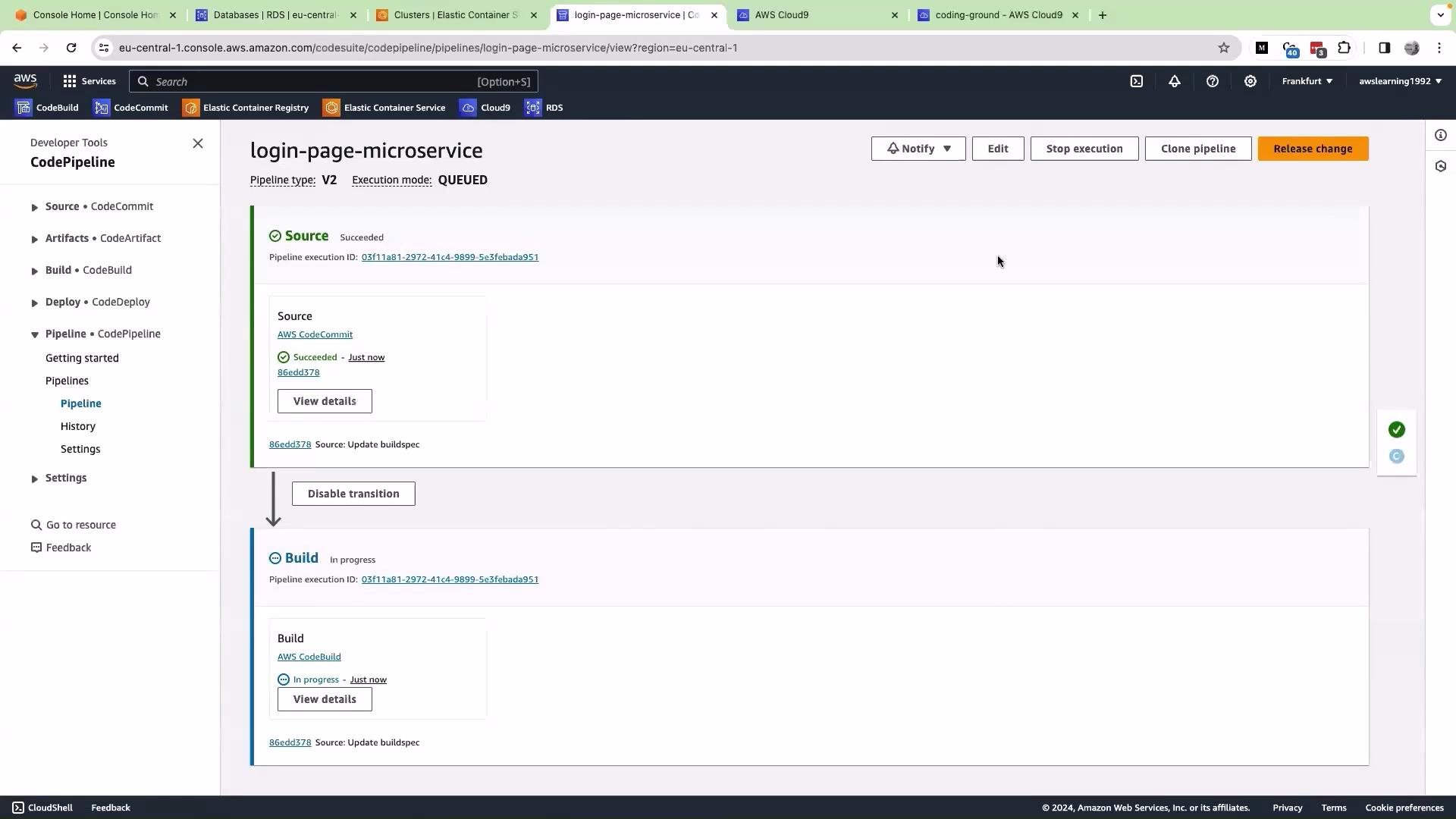1456x819 pixels.
Task: Open Build stage pipeline execution ID link
Action: (x=450, y=579)
